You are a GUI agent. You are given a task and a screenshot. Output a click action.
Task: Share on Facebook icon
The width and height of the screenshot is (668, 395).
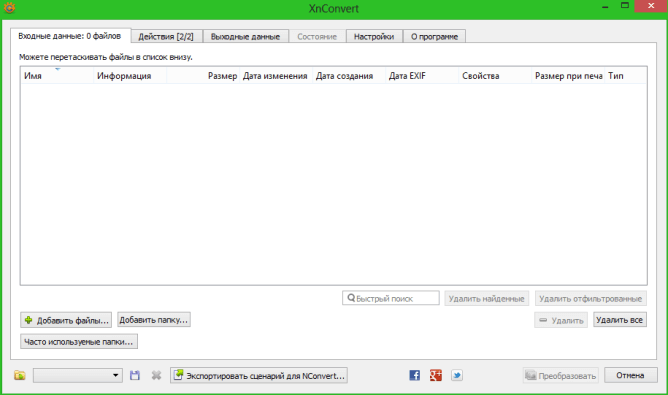tap(415, 375)
